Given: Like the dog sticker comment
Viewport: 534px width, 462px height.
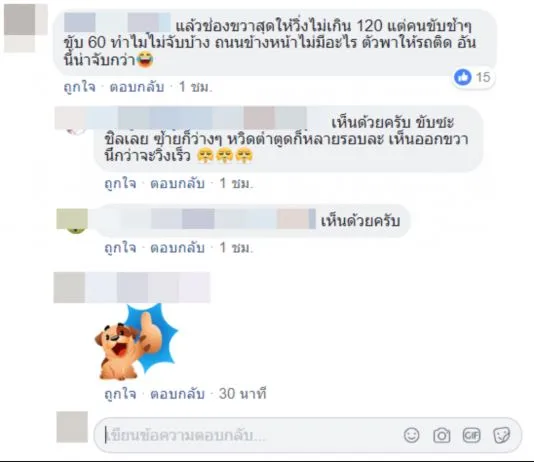Looking at the screenshot, I should coord(120,394).
